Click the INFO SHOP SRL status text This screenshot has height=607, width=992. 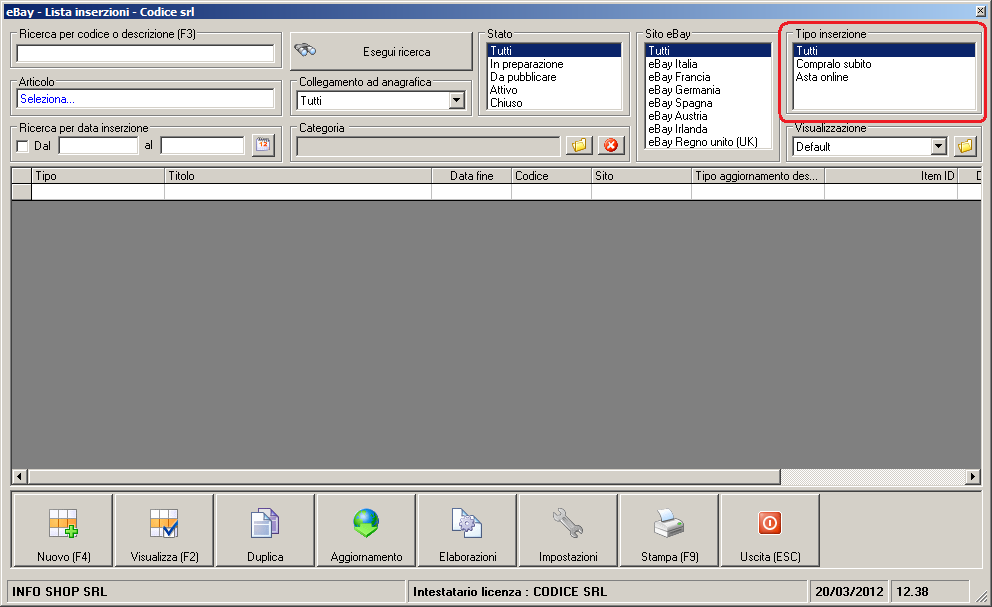(59, 592)
